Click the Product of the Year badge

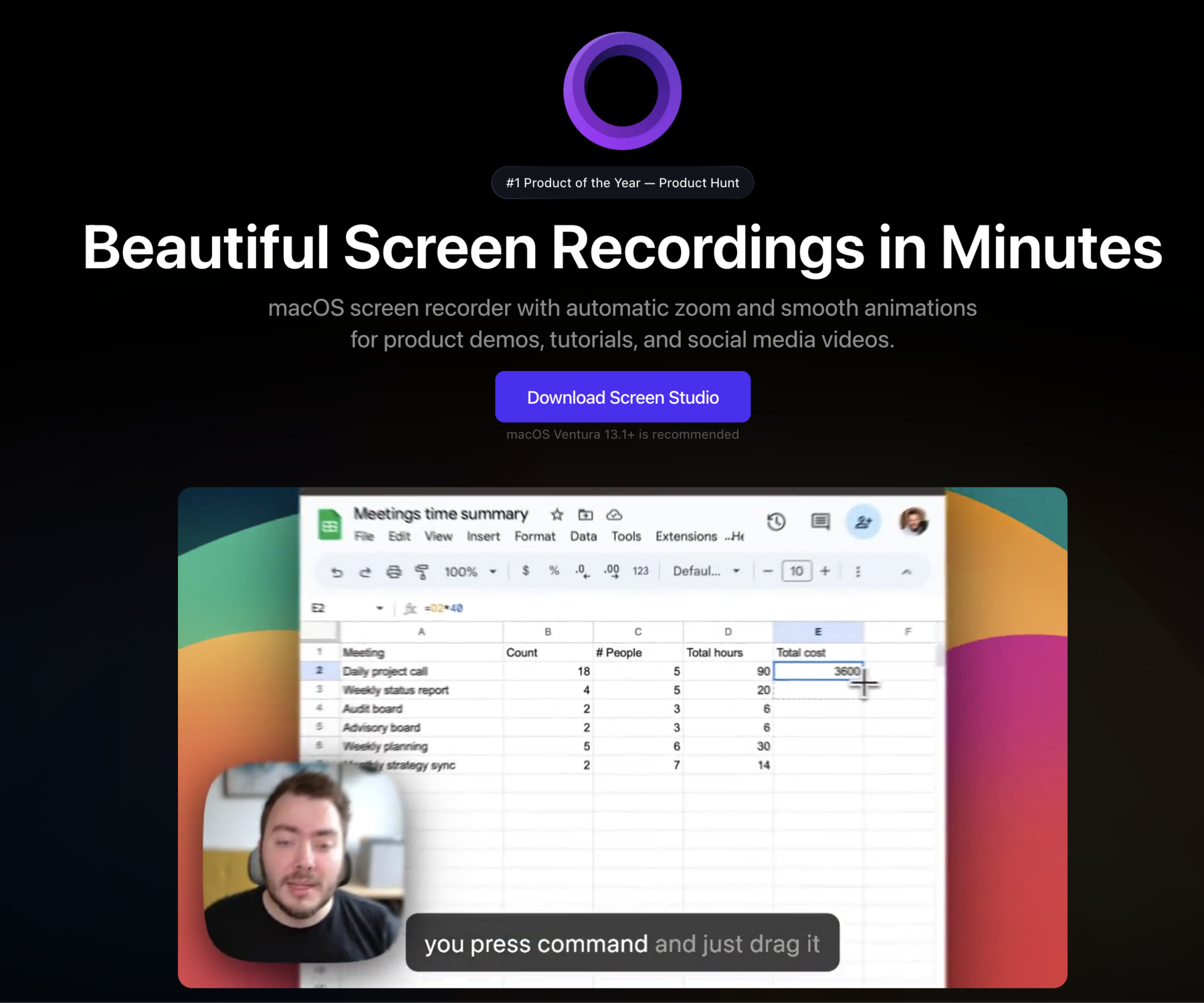pyautogui.click(x=622, y=183)
